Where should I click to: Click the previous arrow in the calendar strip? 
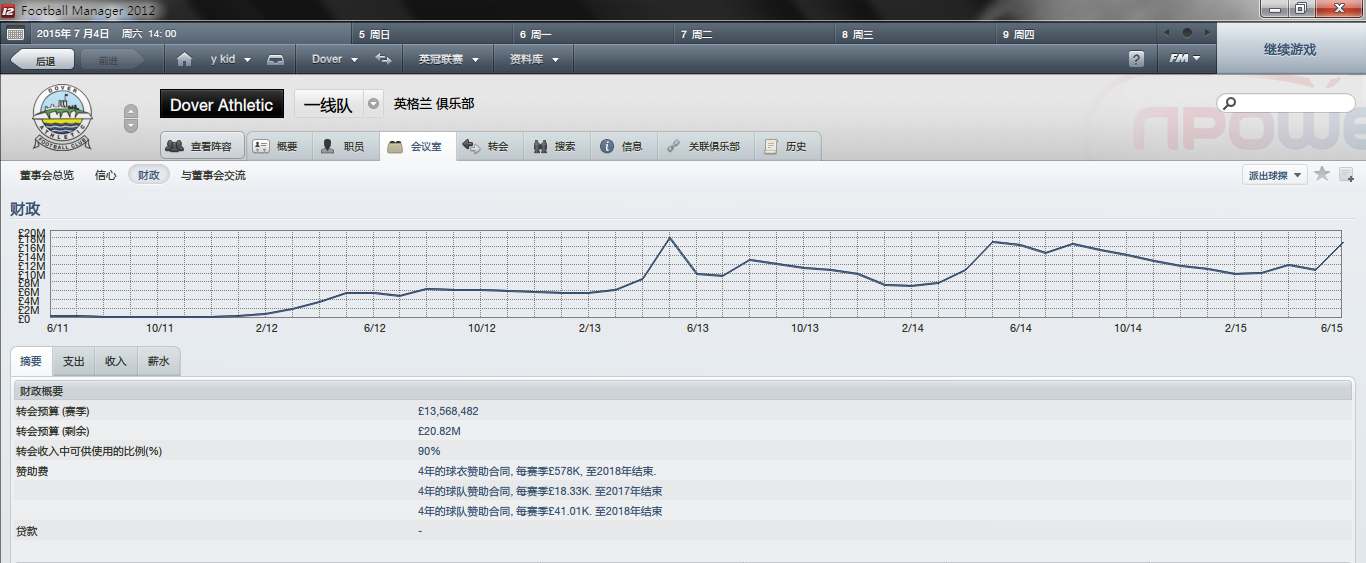tap(1167, 33)
